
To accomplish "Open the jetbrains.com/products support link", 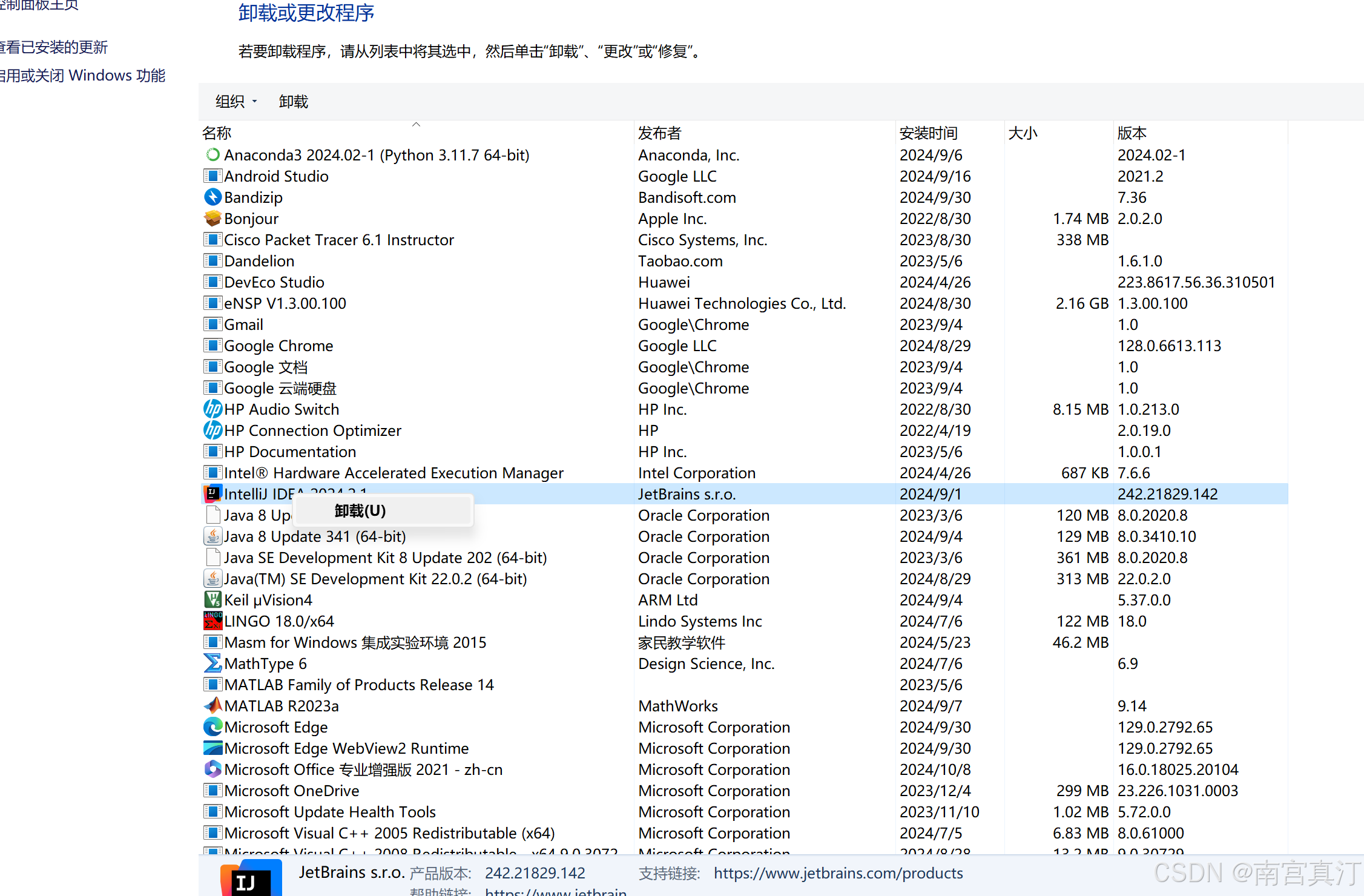I will point(838,873).
